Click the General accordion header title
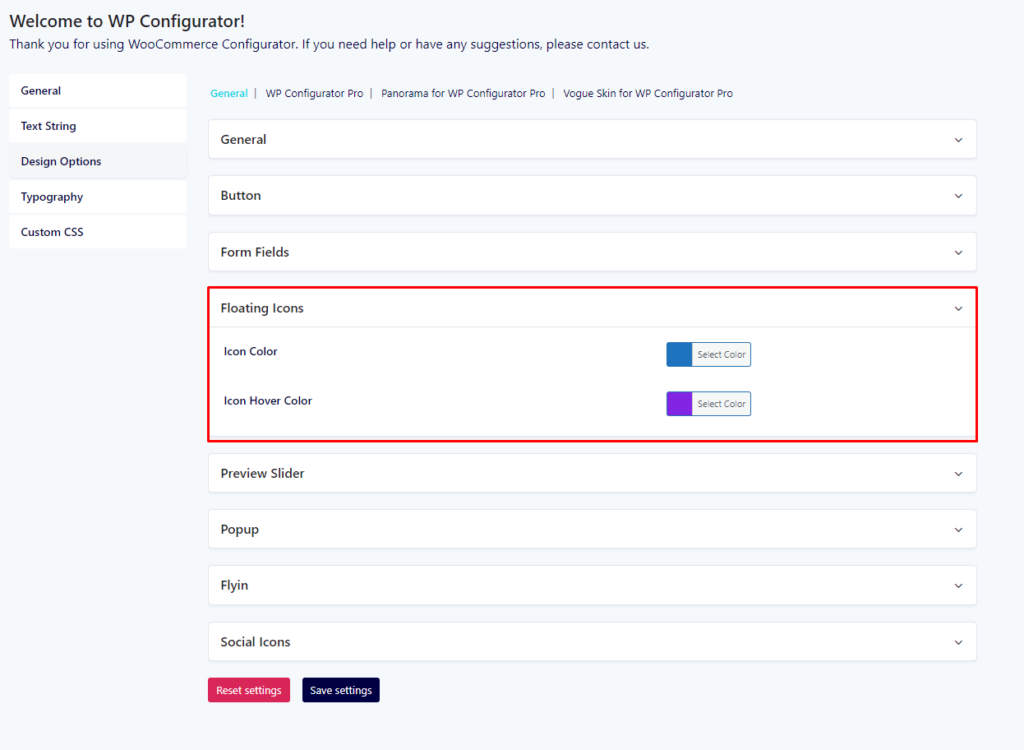This screenshot has width=1024, height=750. (x=244, y=139)
